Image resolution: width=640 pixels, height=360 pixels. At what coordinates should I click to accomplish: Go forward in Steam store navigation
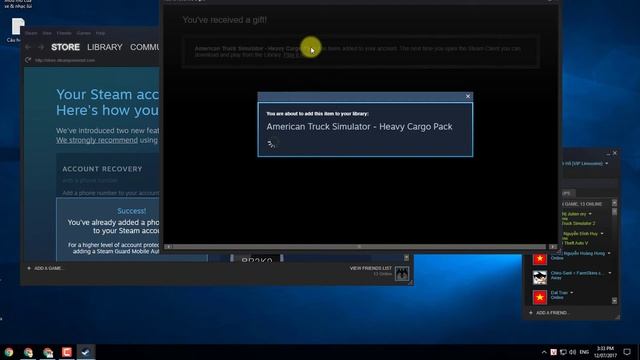(41, 47)
